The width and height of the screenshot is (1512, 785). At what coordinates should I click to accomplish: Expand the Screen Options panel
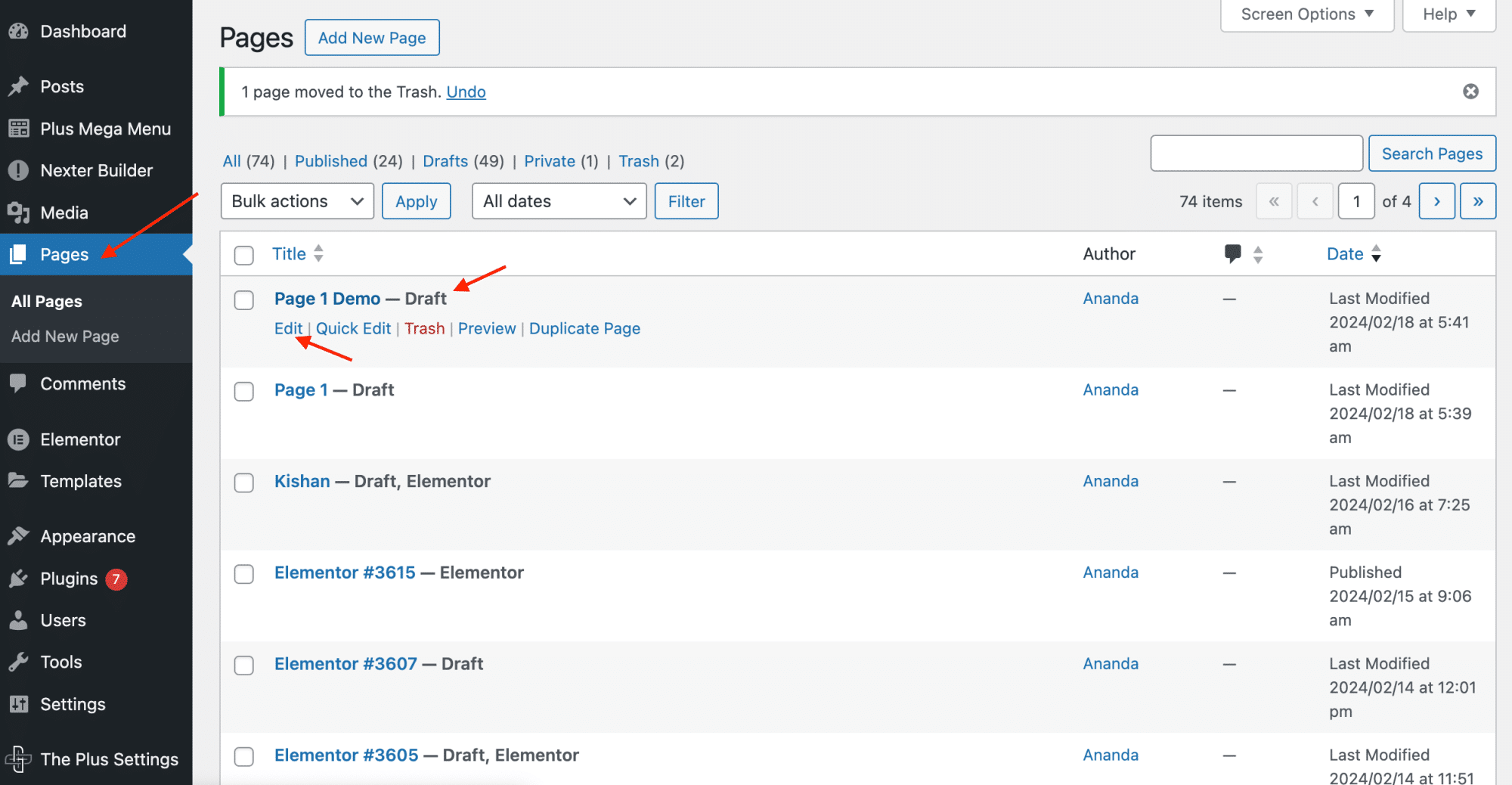pyautogui.click(x=1306, y=14)
